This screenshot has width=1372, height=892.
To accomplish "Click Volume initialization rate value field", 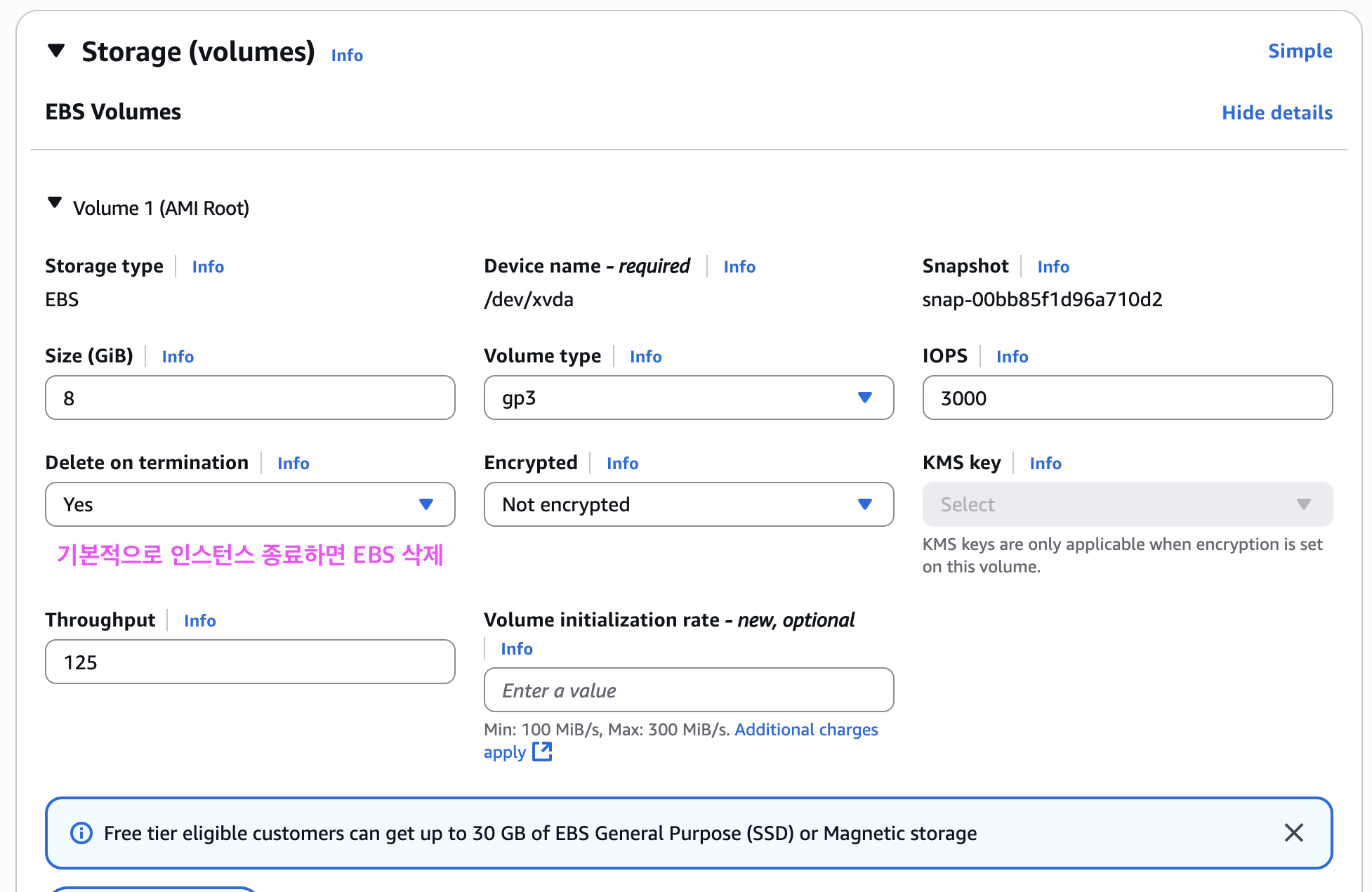I will point(688,690).
